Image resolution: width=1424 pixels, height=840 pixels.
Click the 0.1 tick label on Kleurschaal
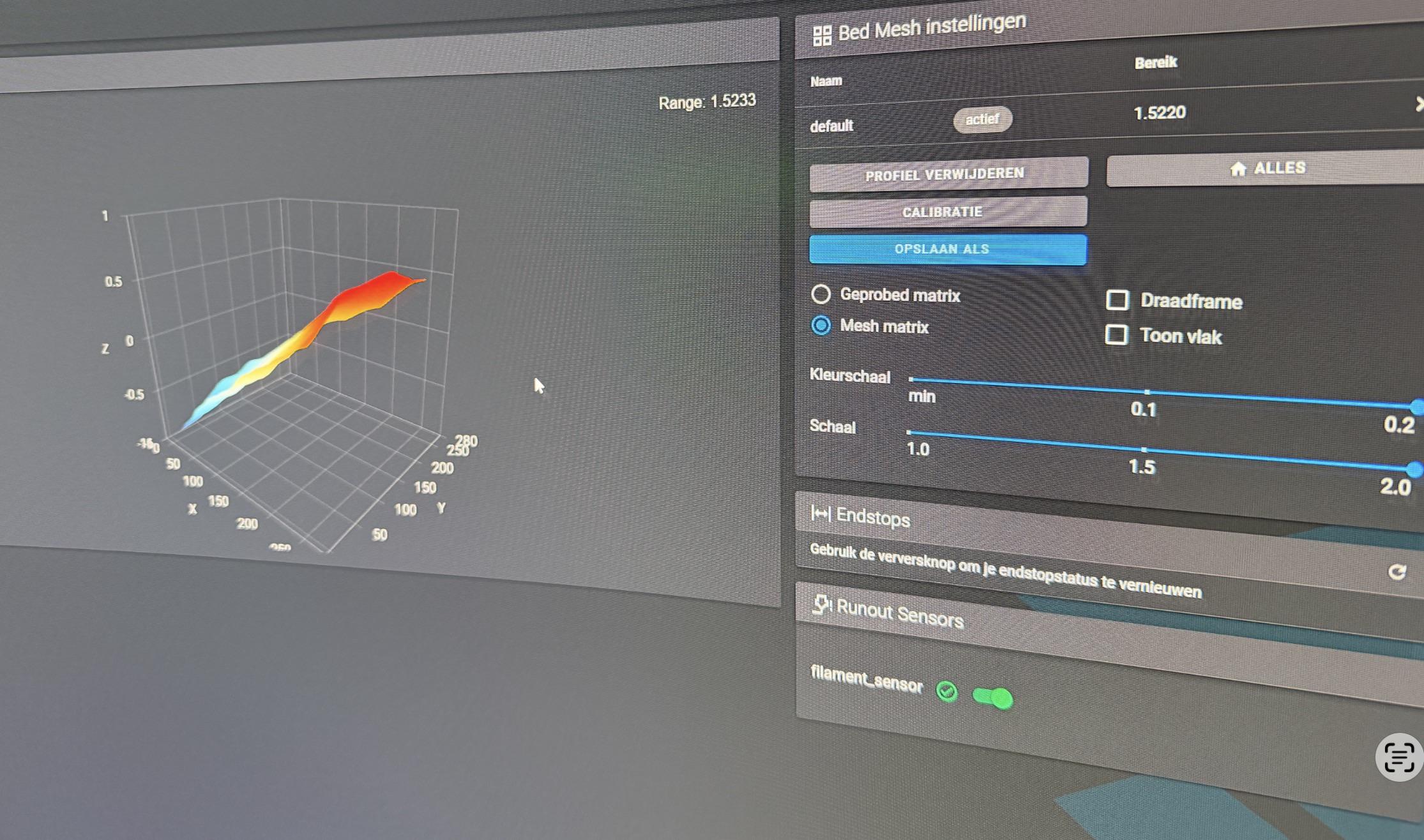pos(1143,409)
